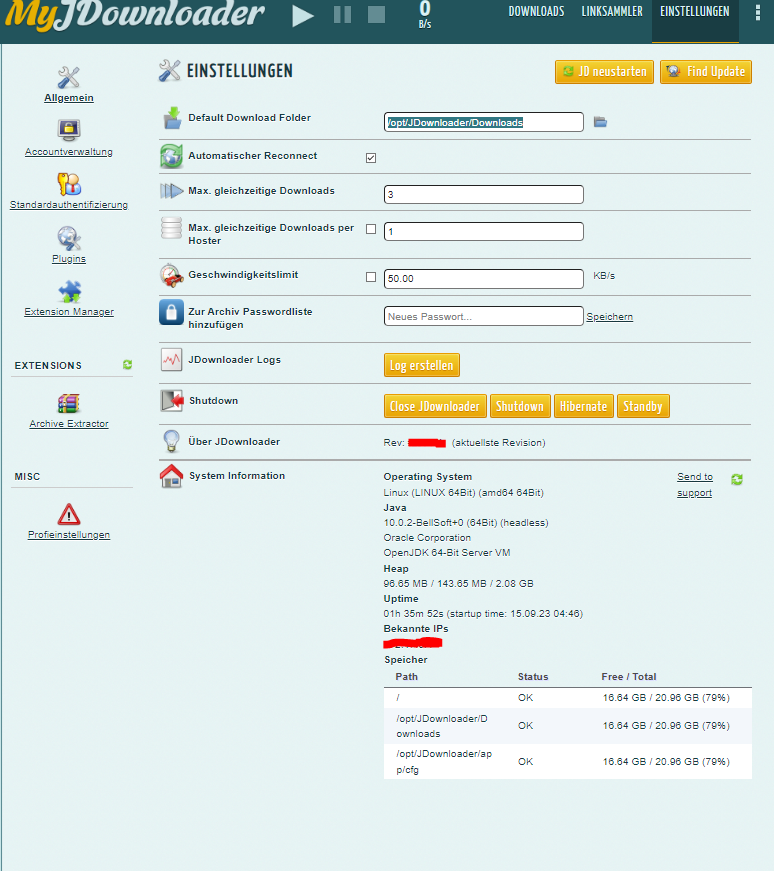Viewport: 774px width, 871px height.
Task: Enable Max. Downloads per Hoster checkbox
Action: click(371, 229)
